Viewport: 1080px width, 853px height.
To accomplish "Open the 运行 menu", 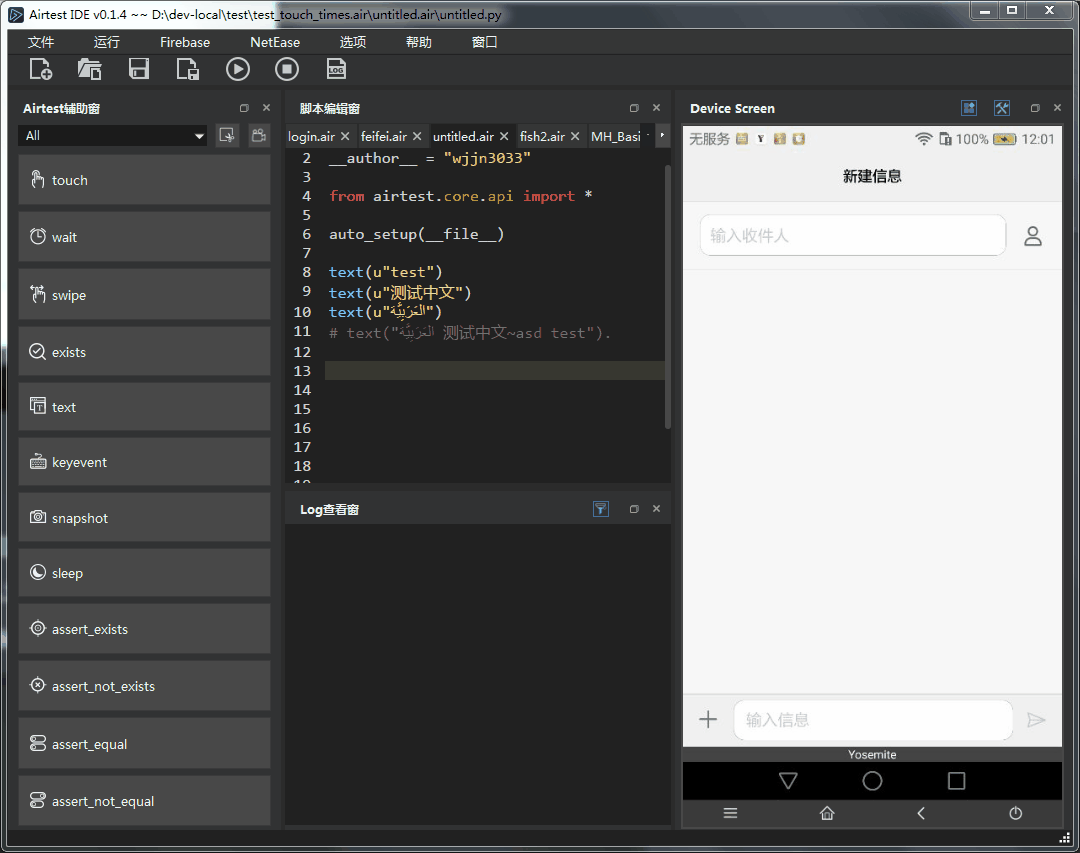I will click(107, 42).
